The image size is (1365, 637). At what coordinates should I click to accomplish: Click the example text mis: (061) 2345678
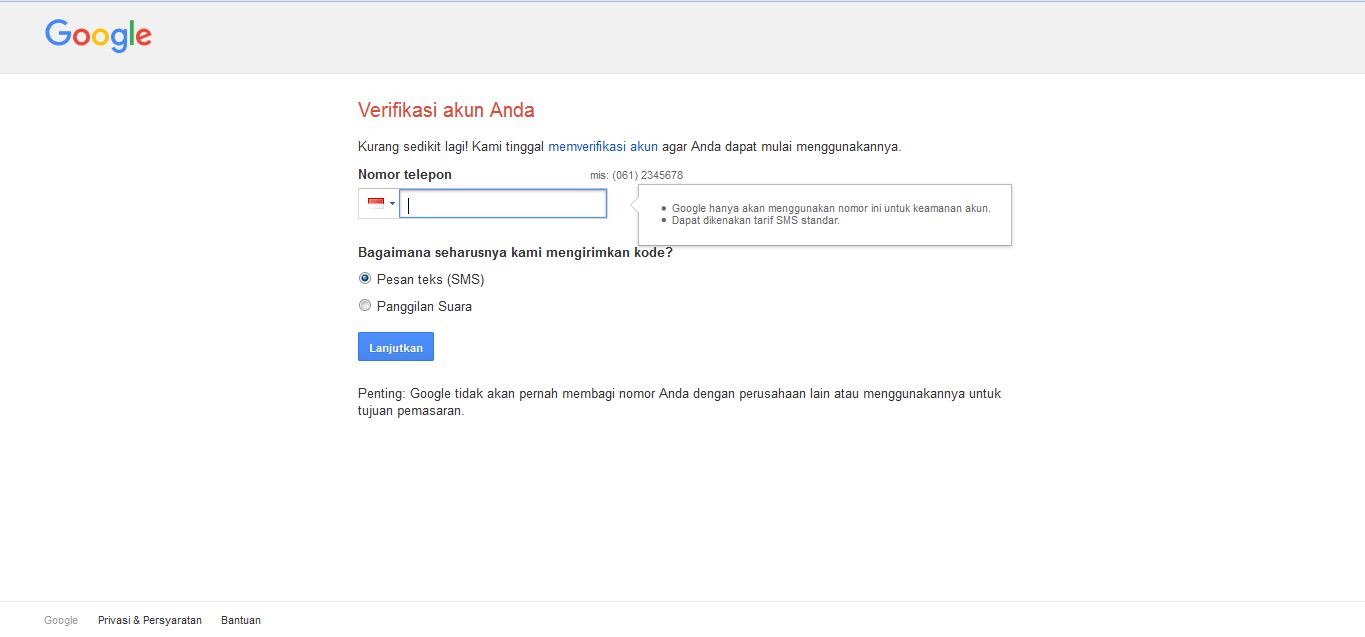coord(636,175)
